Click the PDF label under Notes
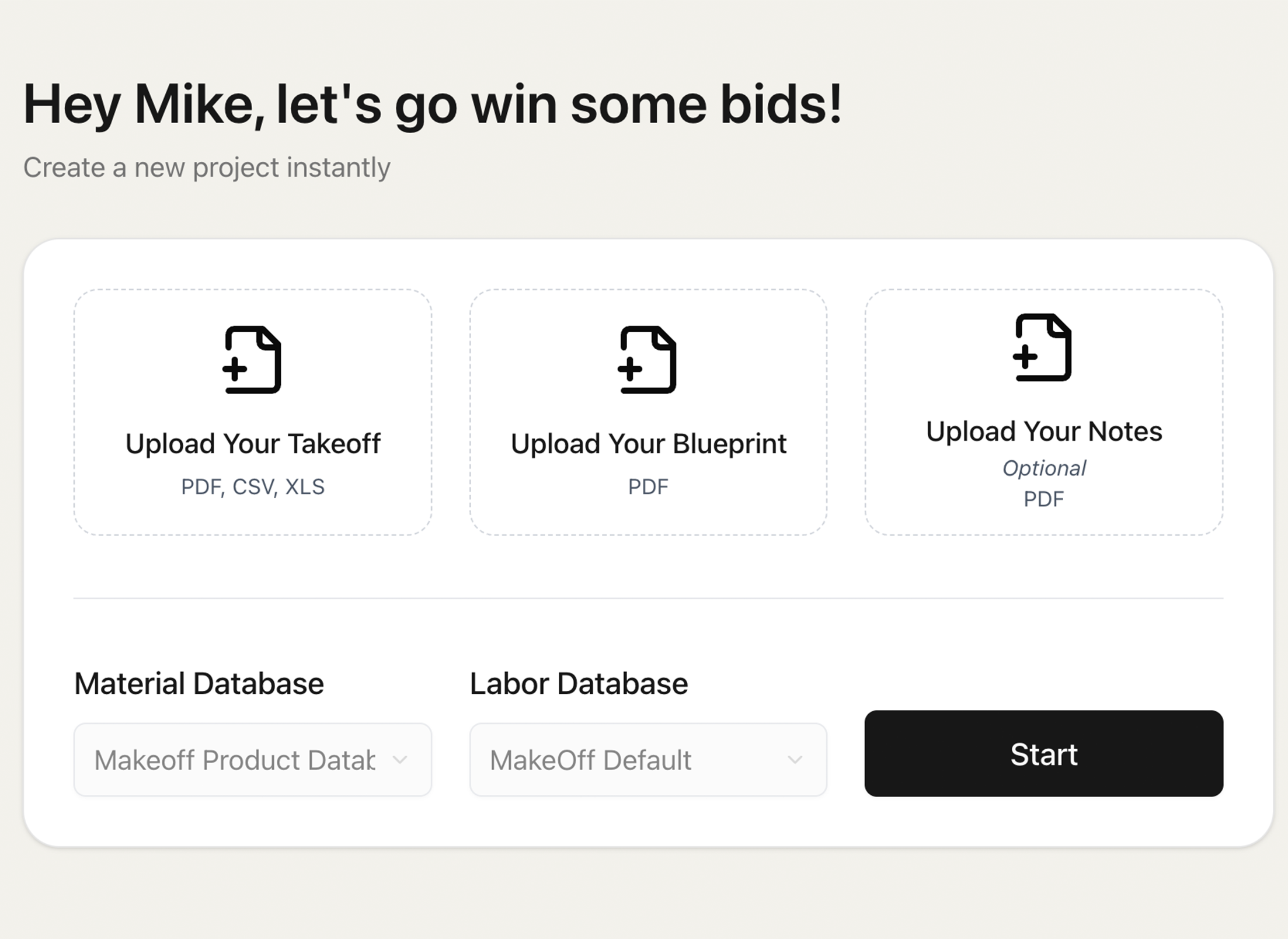Screen dimensions: 1288x939 [1044, 499]
